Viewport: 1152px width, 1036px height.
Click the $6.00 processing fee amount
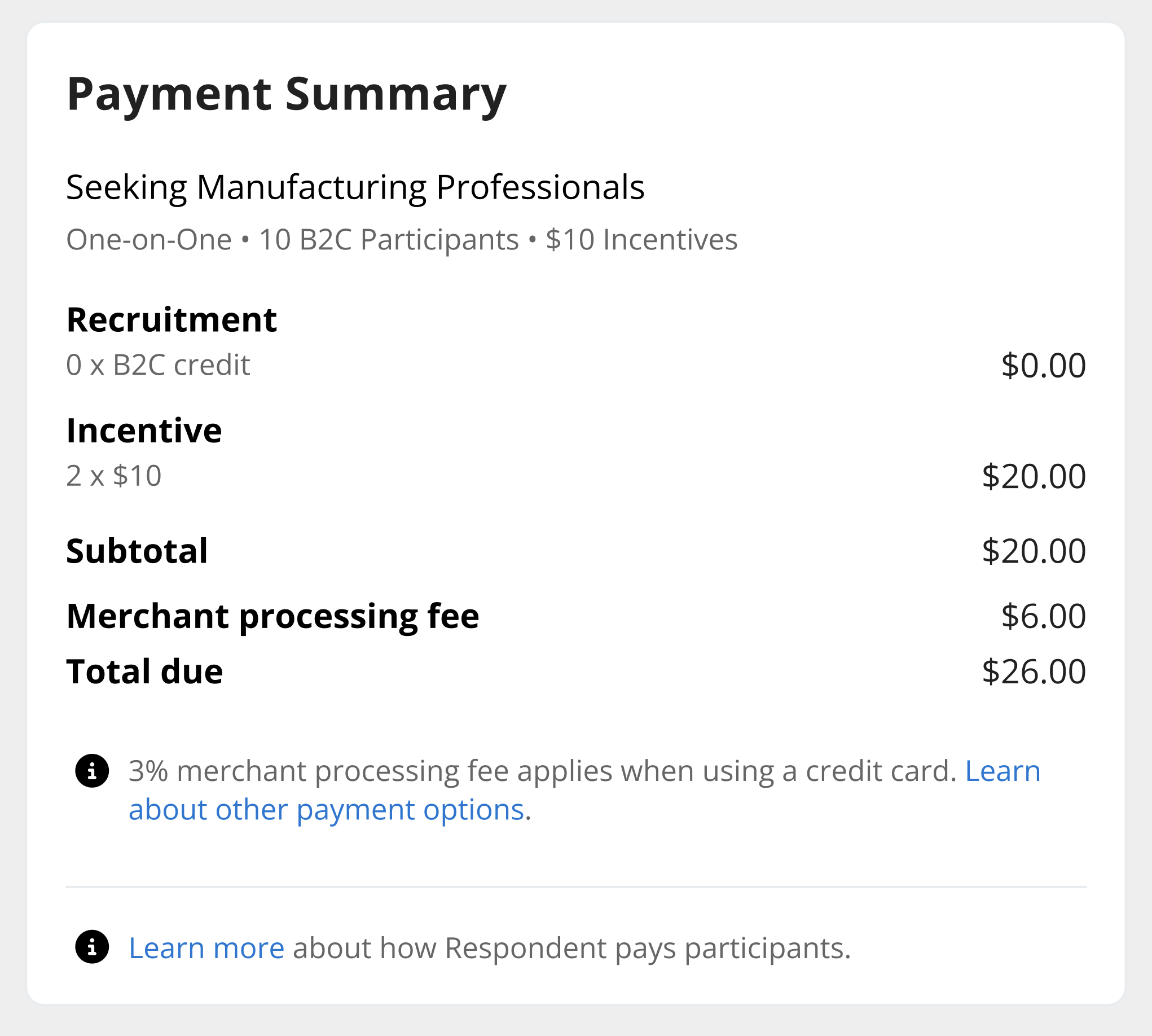tap(1043, 616)
